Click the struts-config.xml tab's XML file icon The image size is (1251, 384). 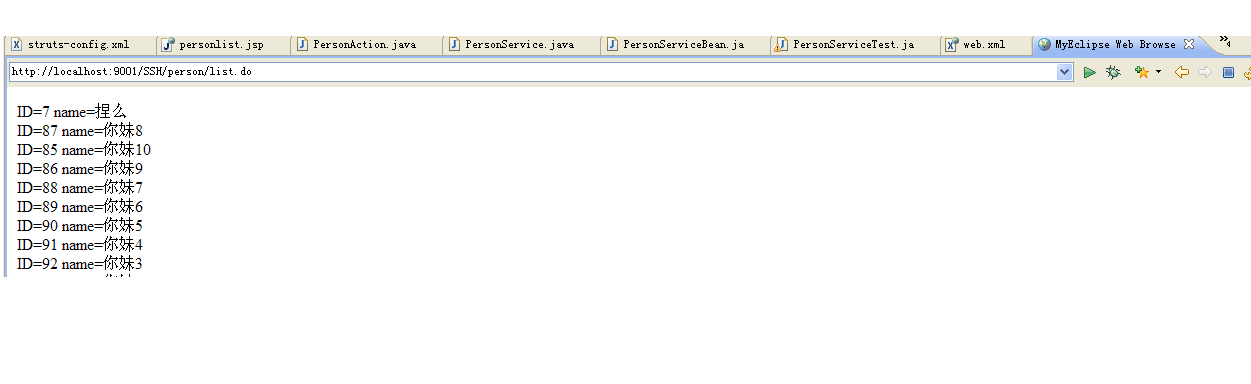click(x=16, y=45)
